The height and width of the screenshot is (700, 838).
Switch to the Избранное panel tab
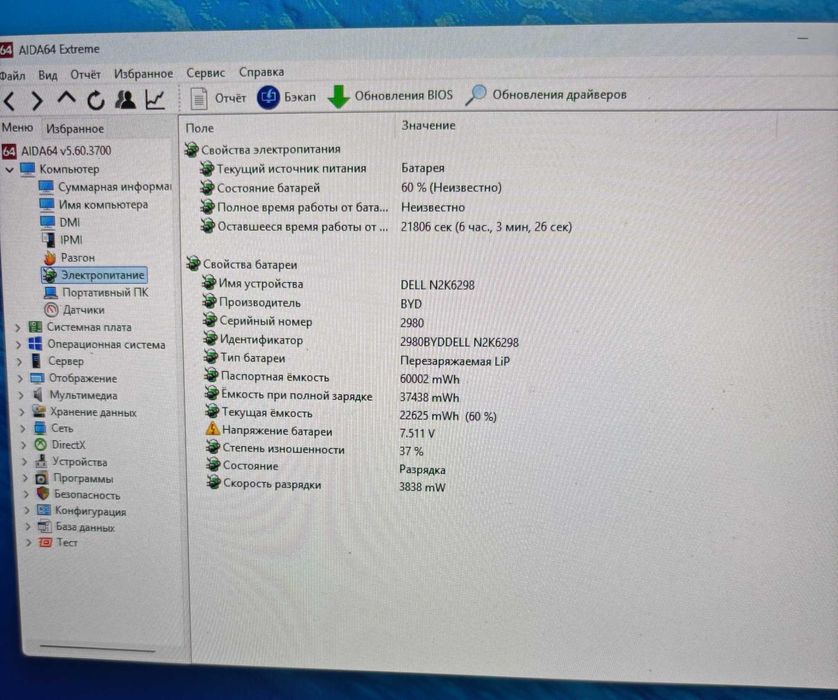click(75, 129)
